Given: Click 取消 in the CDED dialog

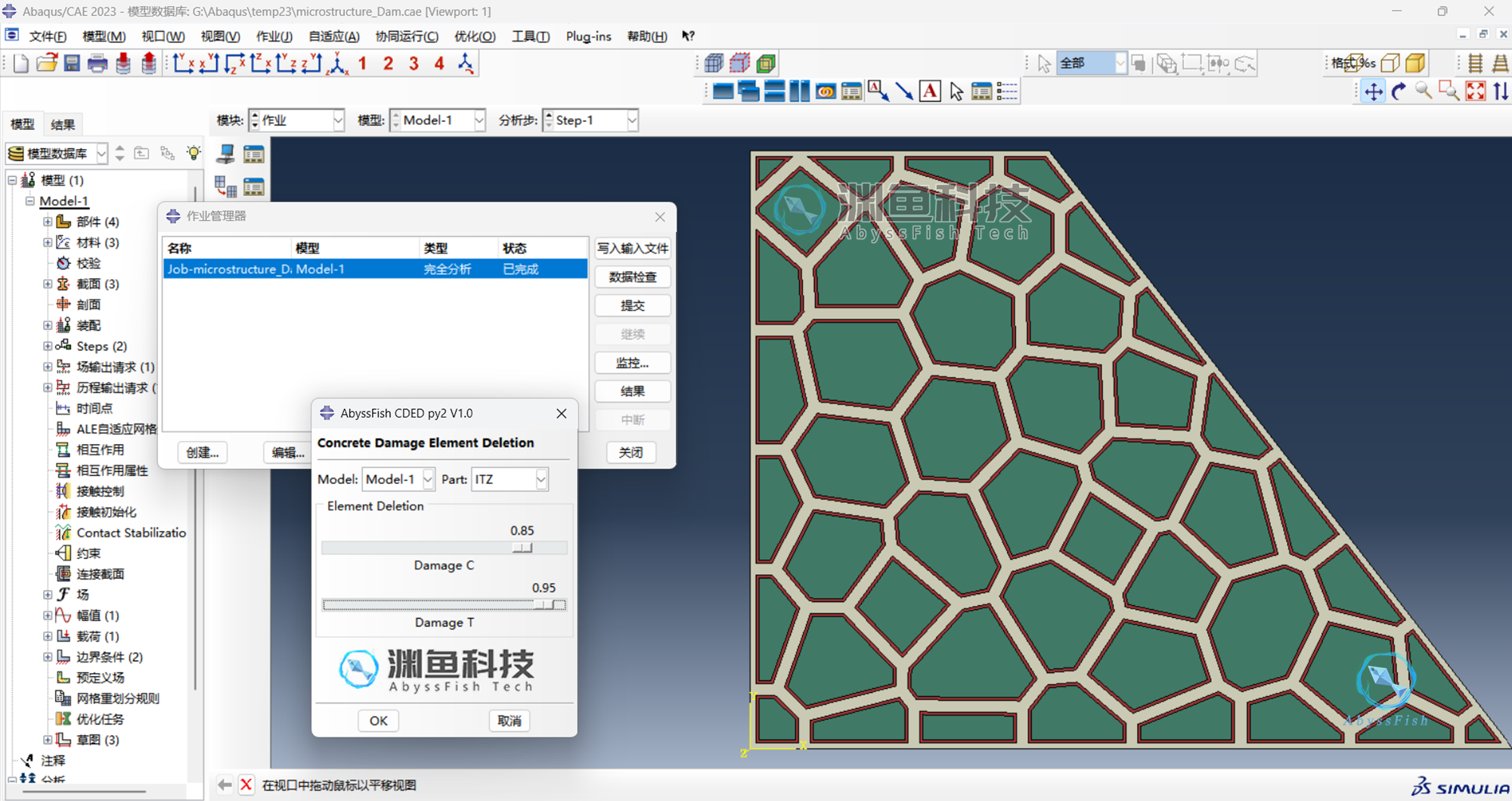Looking at the screenshot, I should 510,721.
